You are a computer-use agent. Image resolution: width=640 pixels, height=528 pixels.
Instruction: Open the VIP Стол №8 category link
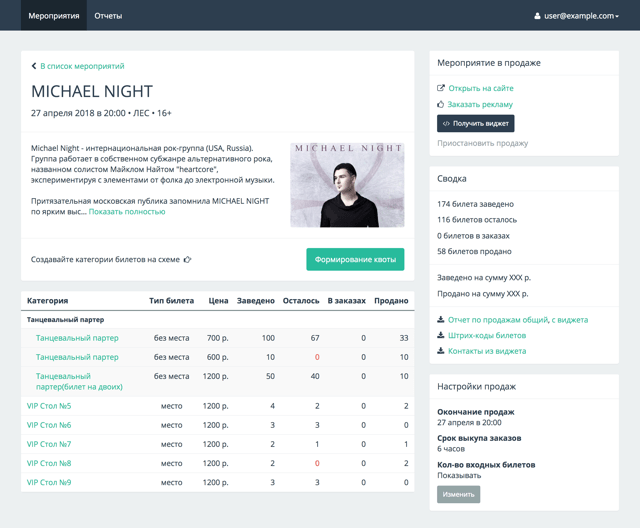tap(49, 463)
